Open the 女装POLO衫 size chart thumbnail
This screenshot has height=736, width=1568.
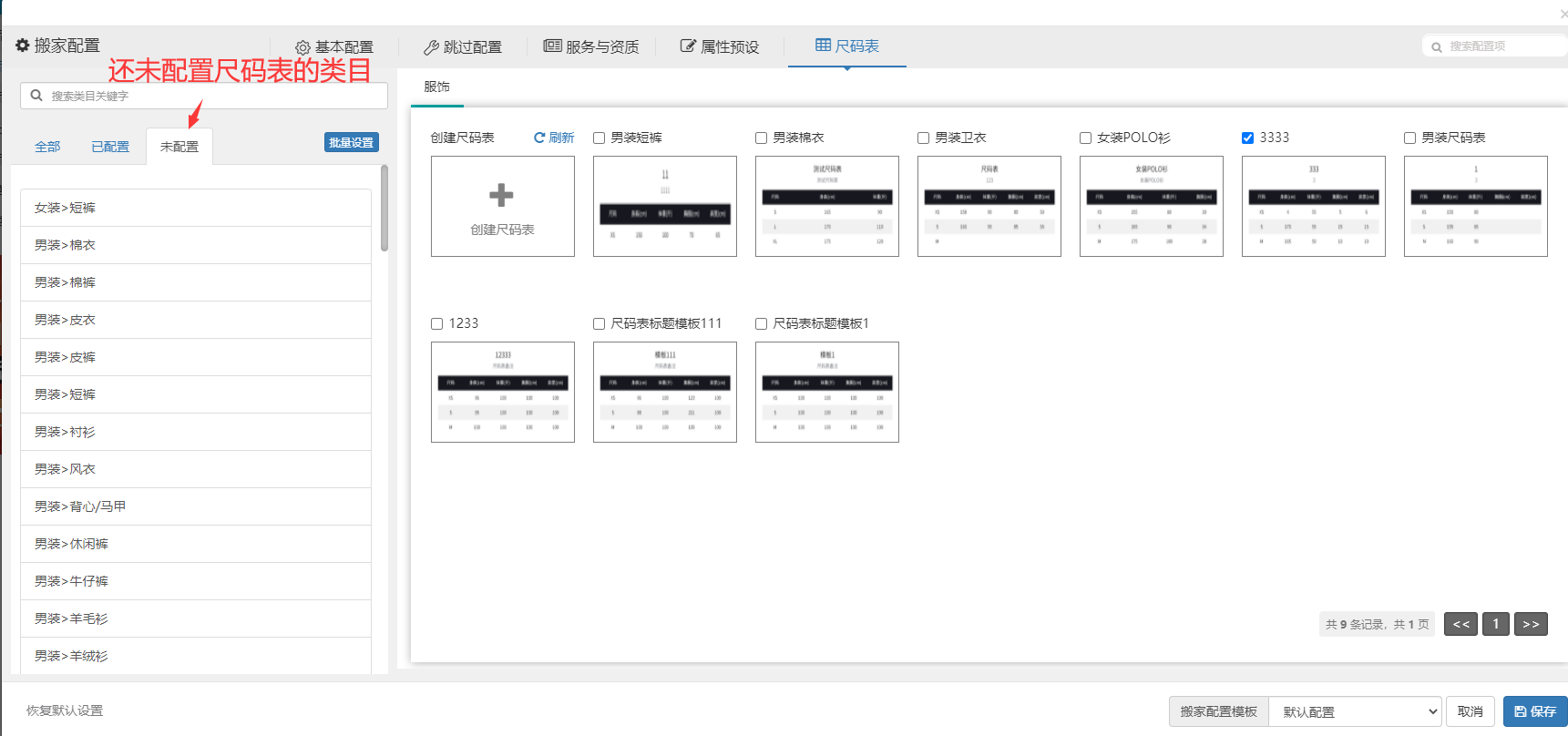pyautogui.click(x=1151, y=206)
